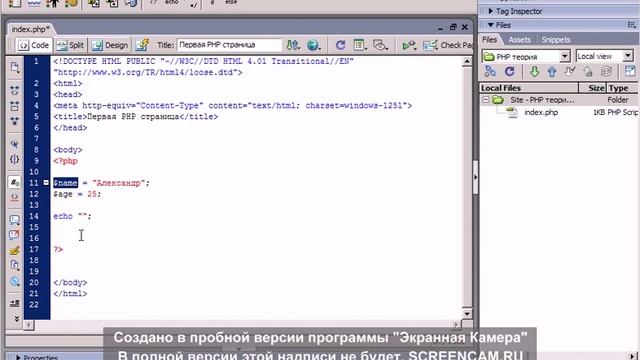The width and height of the screenshot is (640, 360).
Task: Click the Wrap Tag pencil icon
Action: point(15,250)
